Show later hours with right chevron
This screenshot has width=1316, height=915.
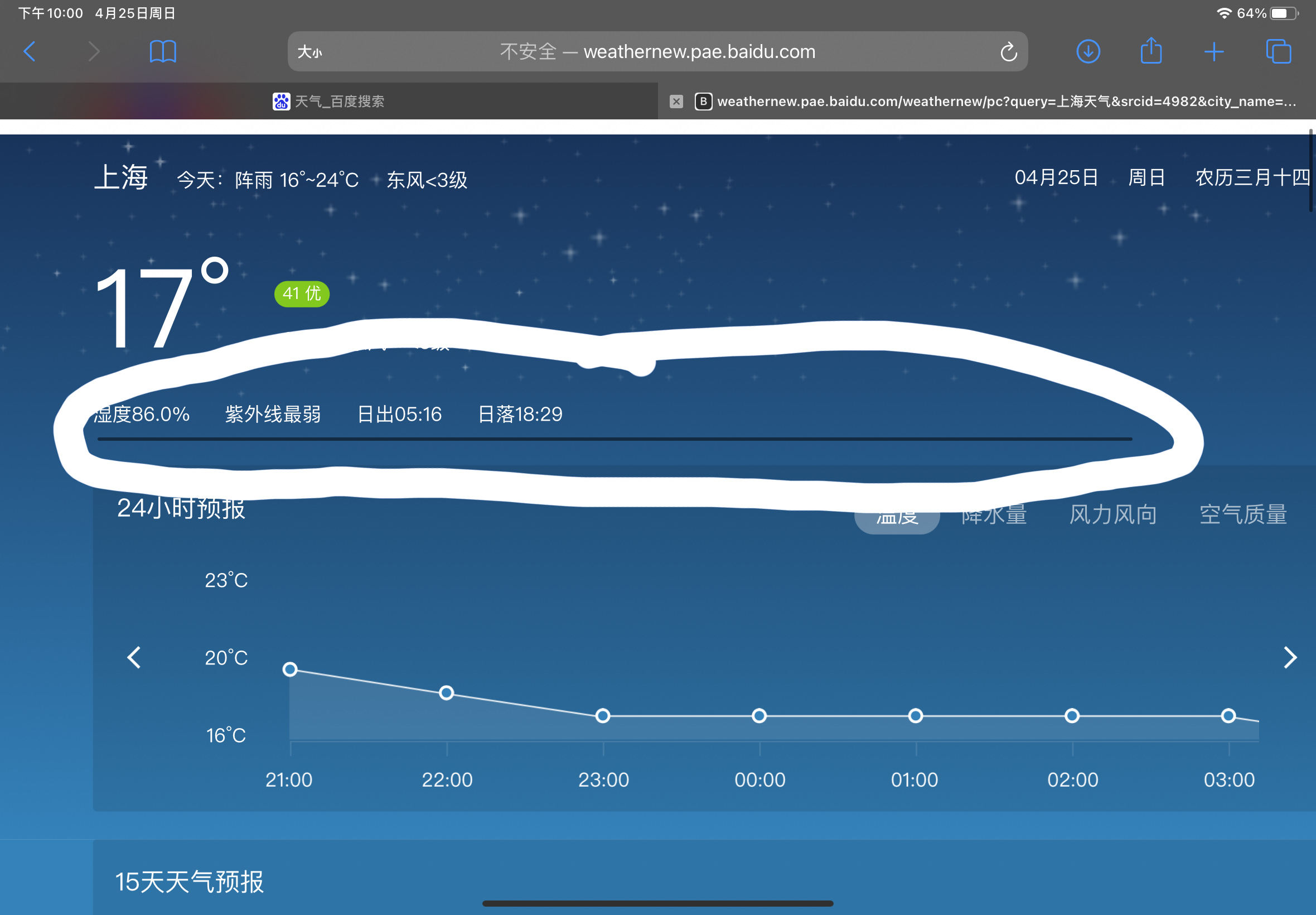[x=1290, y=658]
